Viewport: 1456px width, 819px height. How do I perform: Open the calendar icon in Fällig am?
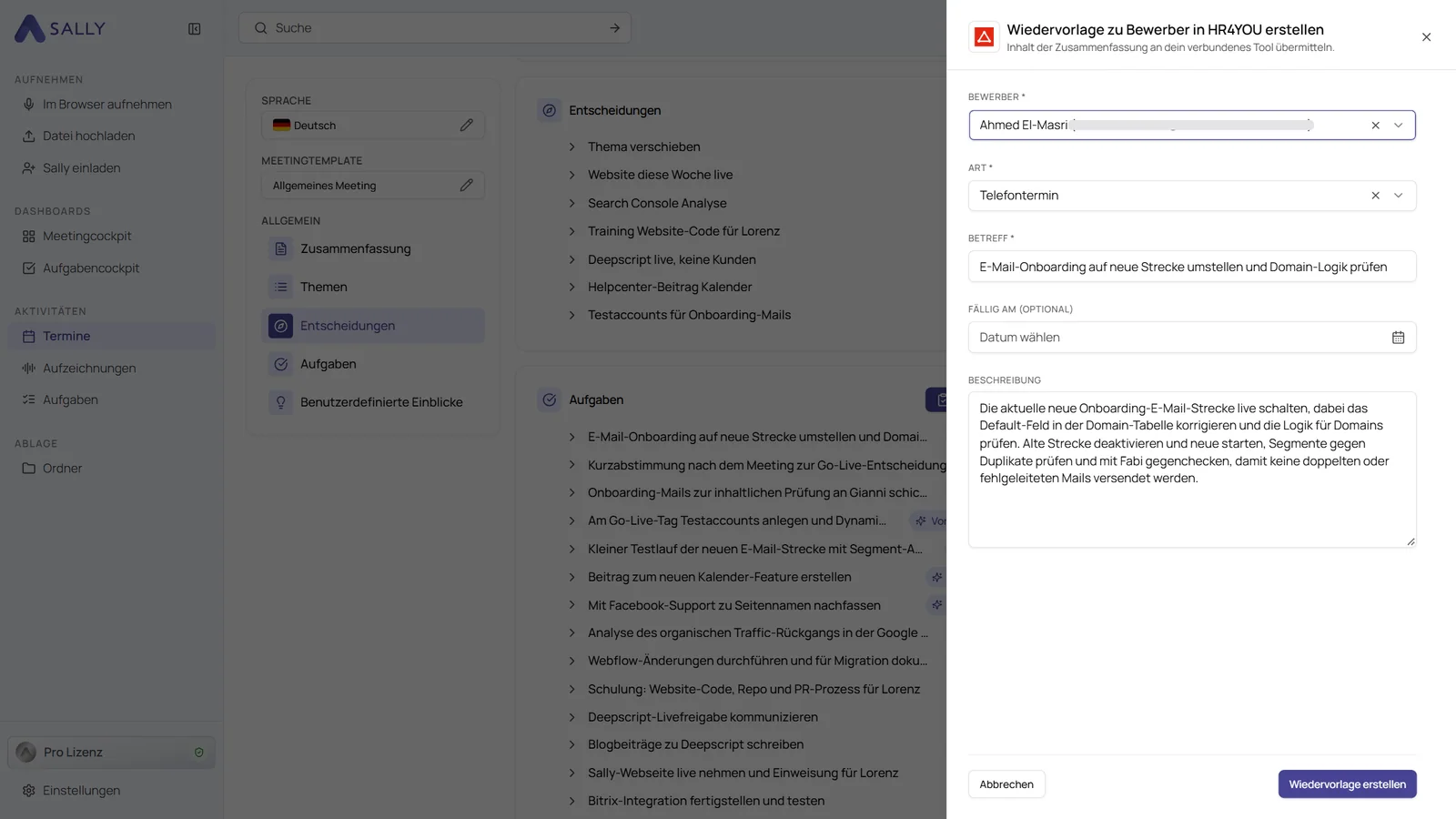pyautogui.click(x=1398, y=338)
